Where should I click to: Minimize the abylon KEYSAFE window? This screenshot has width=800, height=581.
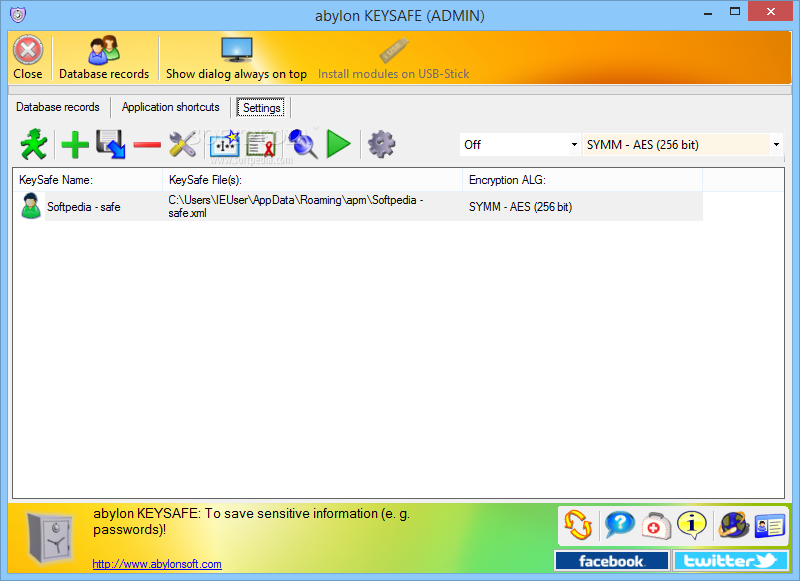click(x=708, y=14)
